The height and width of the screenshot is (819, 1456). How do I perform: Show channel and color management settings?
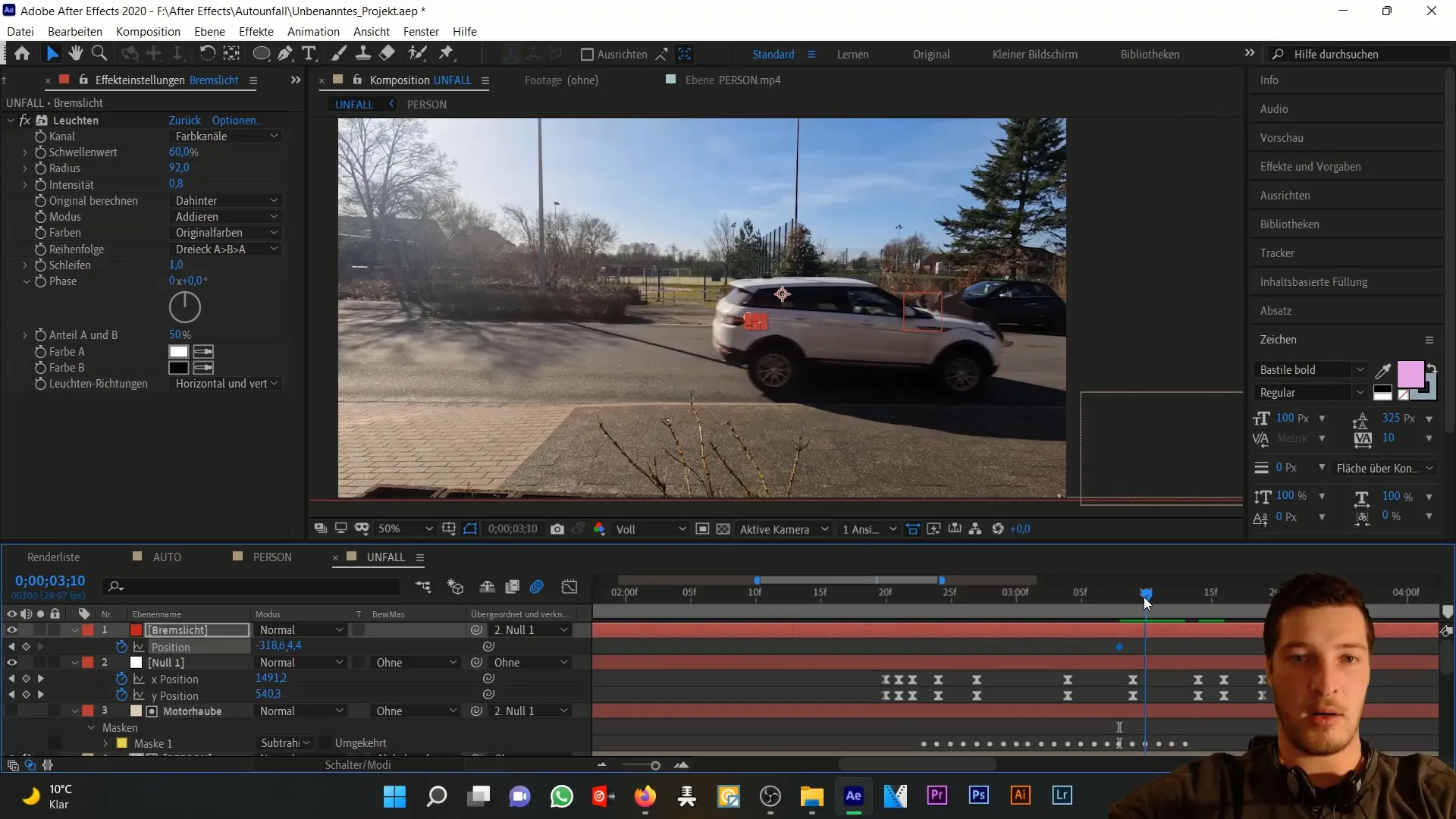coord(599,529)
